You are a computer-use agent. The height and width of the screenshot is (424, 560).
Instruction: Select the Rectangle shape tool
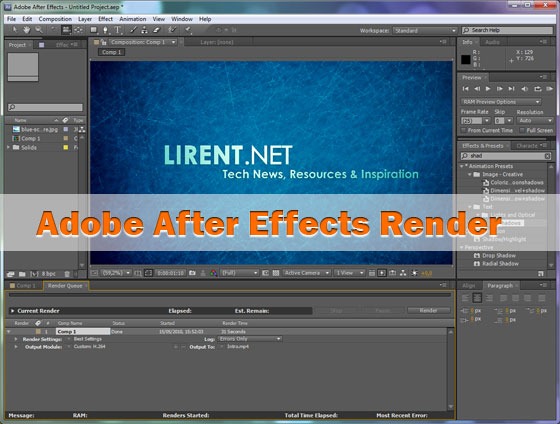point(94,30)
